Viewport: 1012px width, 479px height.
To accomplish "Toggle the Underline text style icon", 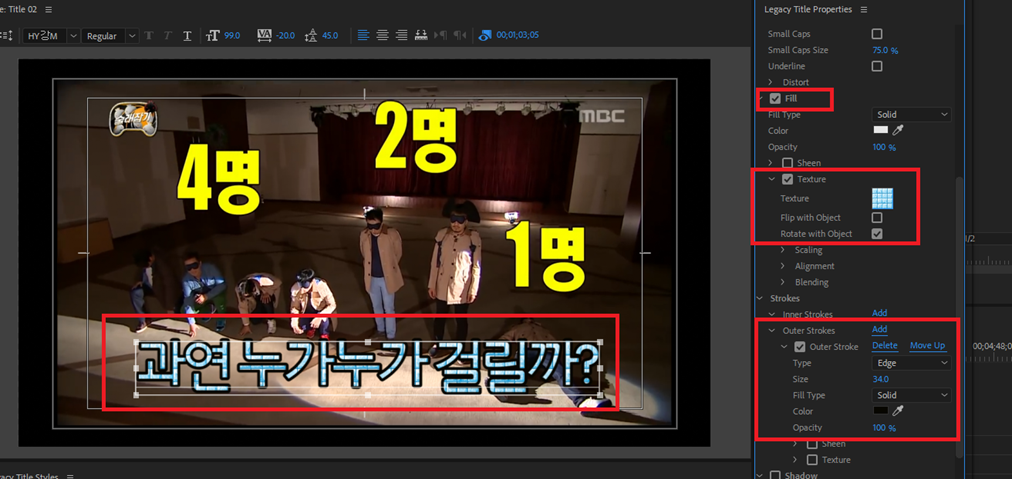I will [x=187, y=36].
